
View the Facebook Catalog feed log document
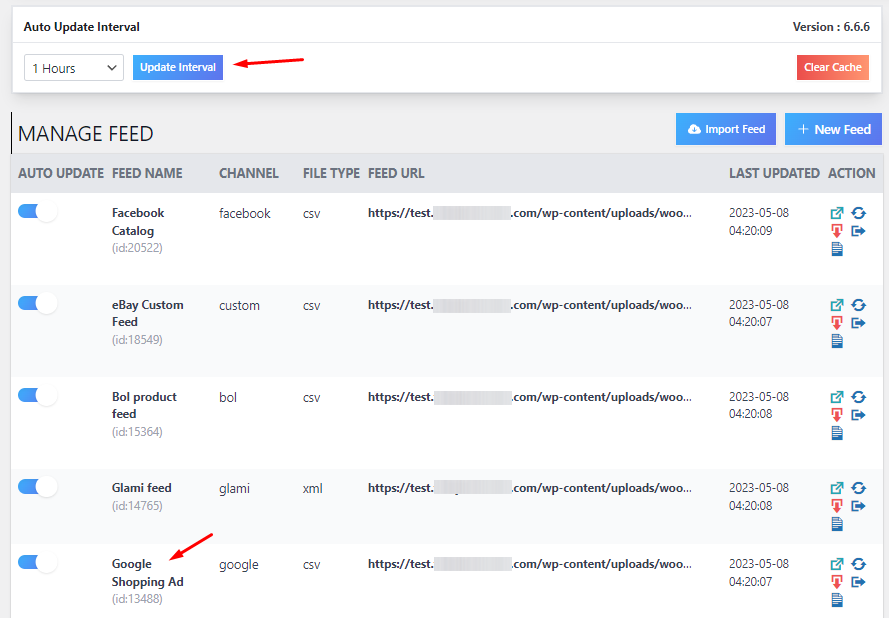837,249
